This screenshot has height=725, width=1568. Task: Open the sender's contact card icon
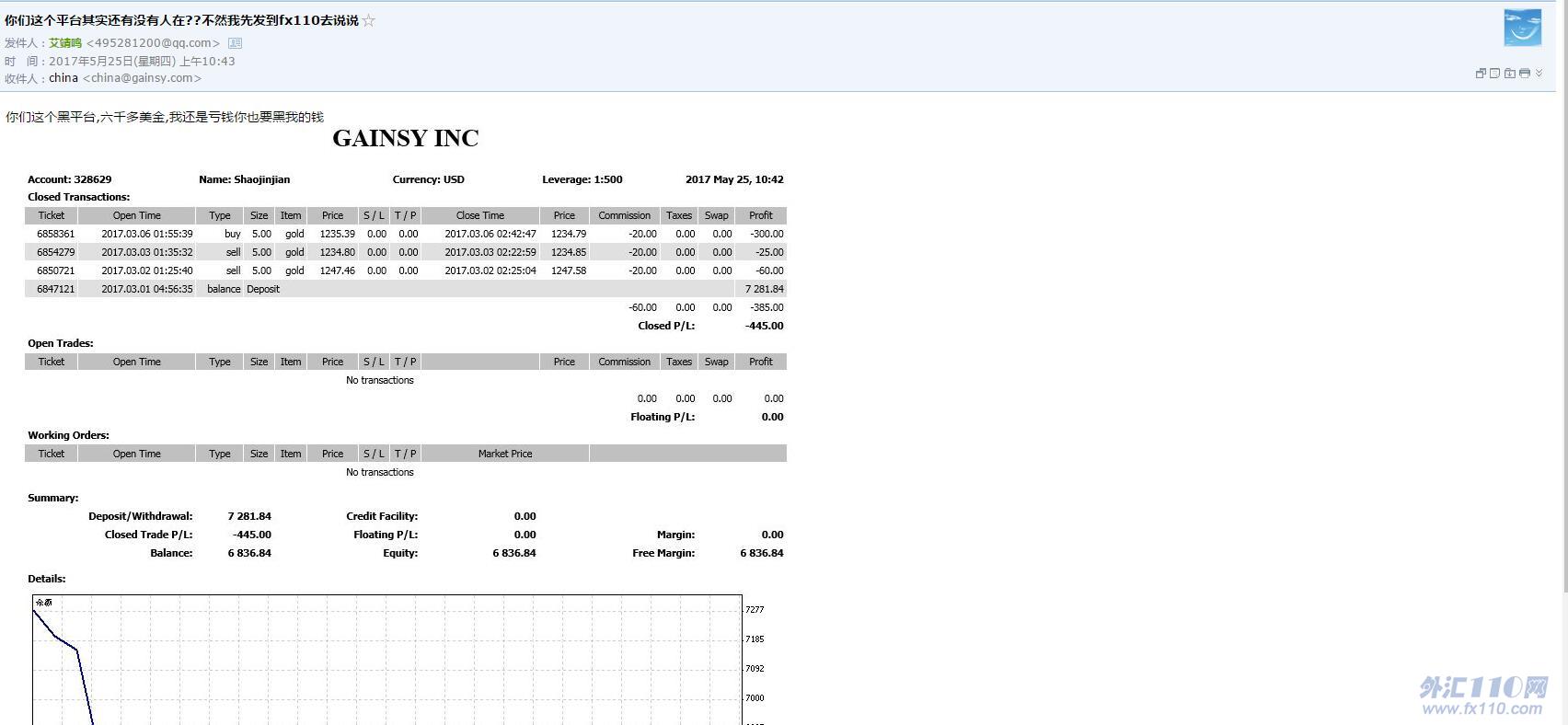tap(235, 43)
